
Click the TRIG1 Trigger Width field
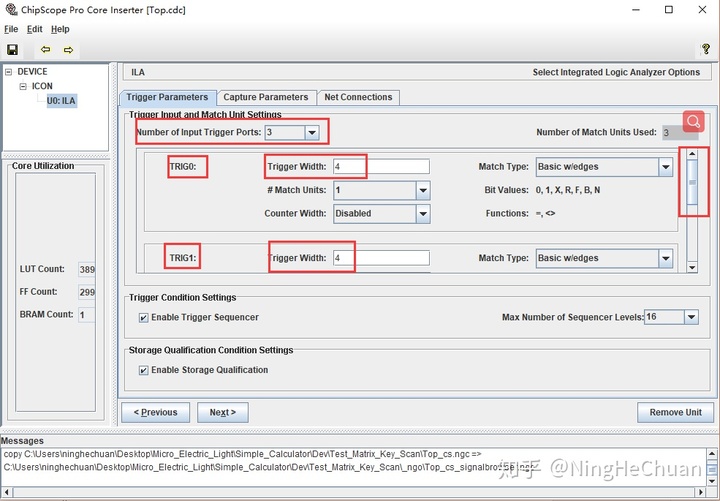coord(381,258)
